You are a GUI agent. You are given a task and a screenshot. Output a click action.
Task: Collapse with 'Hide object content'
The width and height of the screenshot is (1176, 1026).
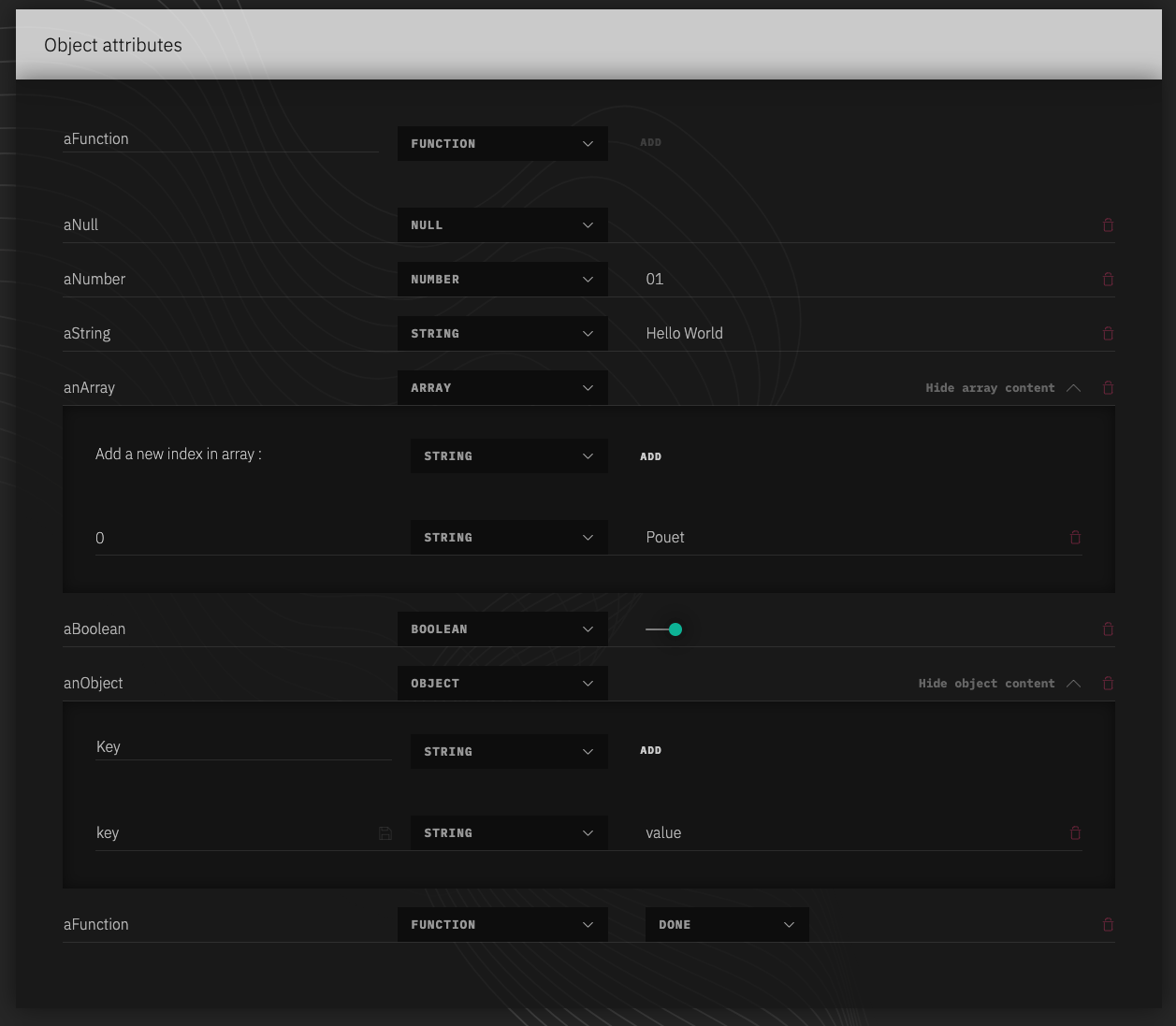(999, 683)
